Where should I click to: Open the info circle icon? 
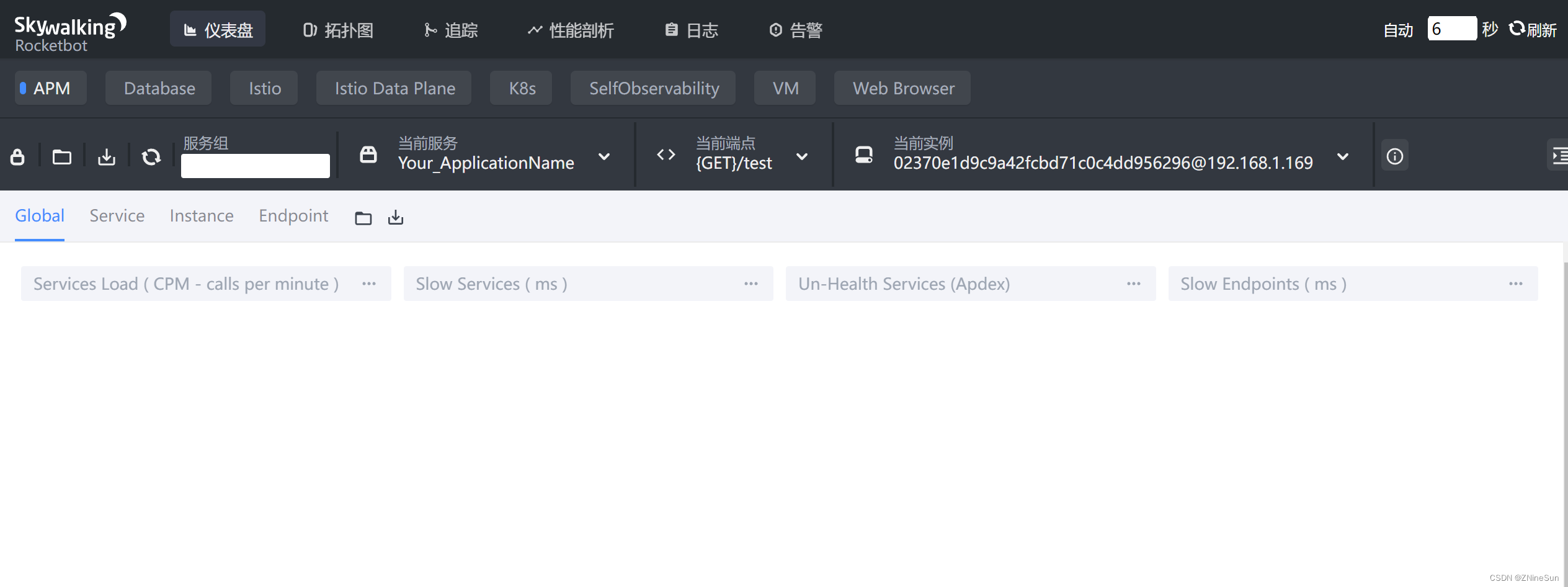click(1395, 156)
